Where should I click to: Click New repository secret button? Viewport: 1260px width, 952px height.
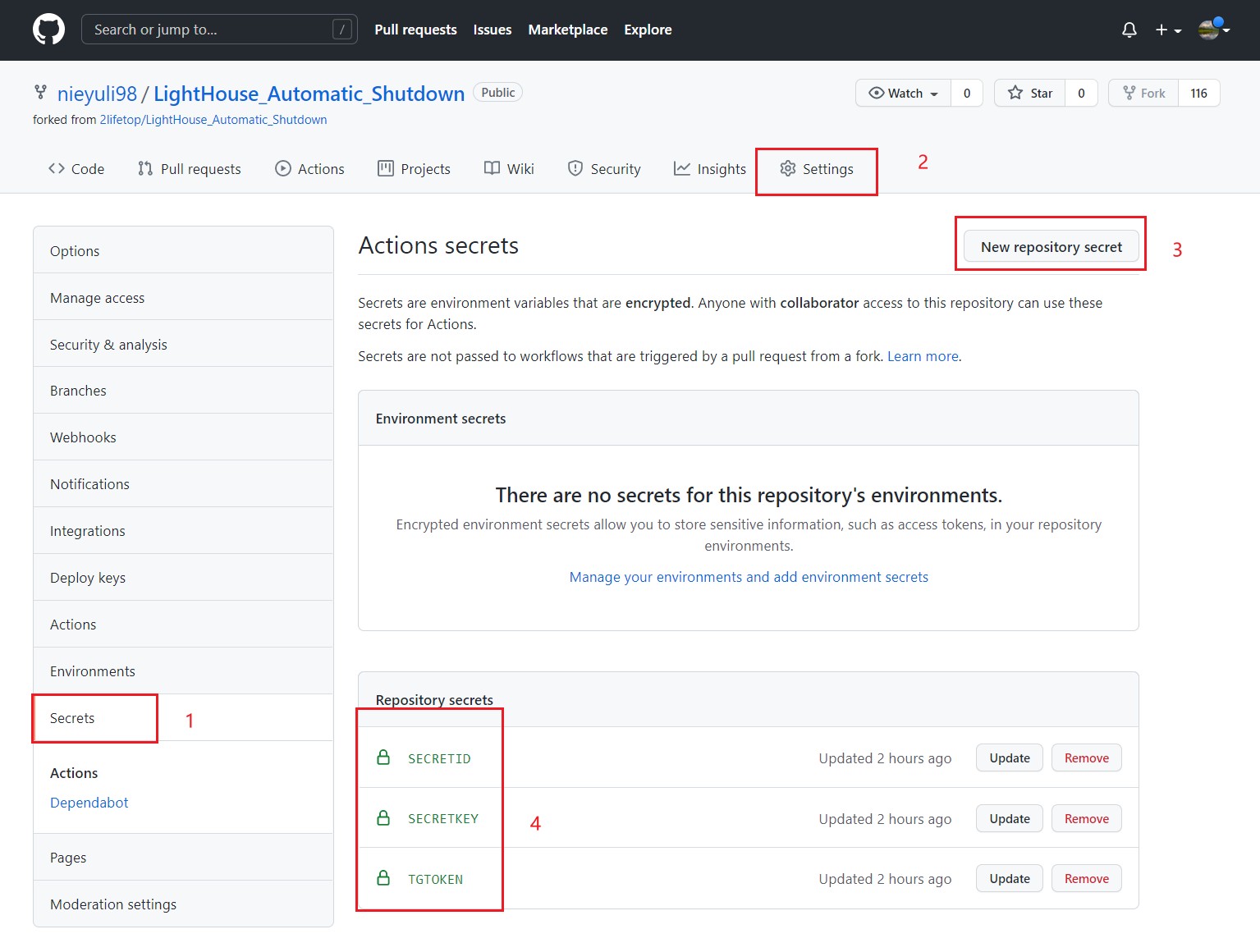[x=1052, y=246]
